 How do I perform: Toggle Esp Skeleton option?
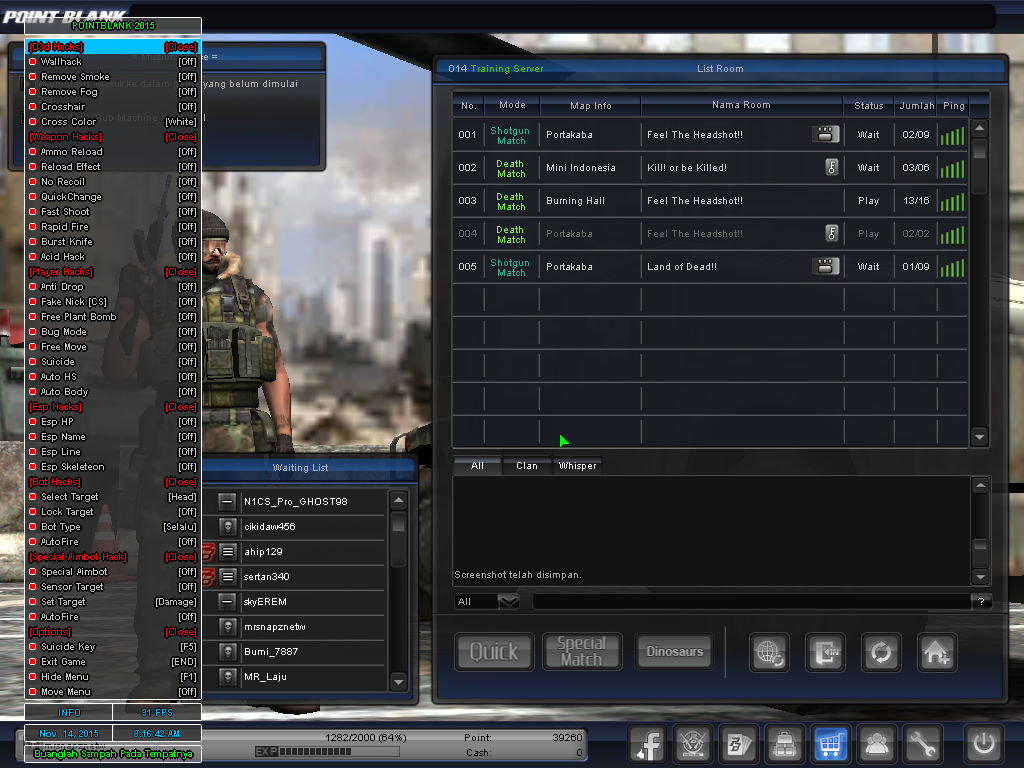(113, 467)
